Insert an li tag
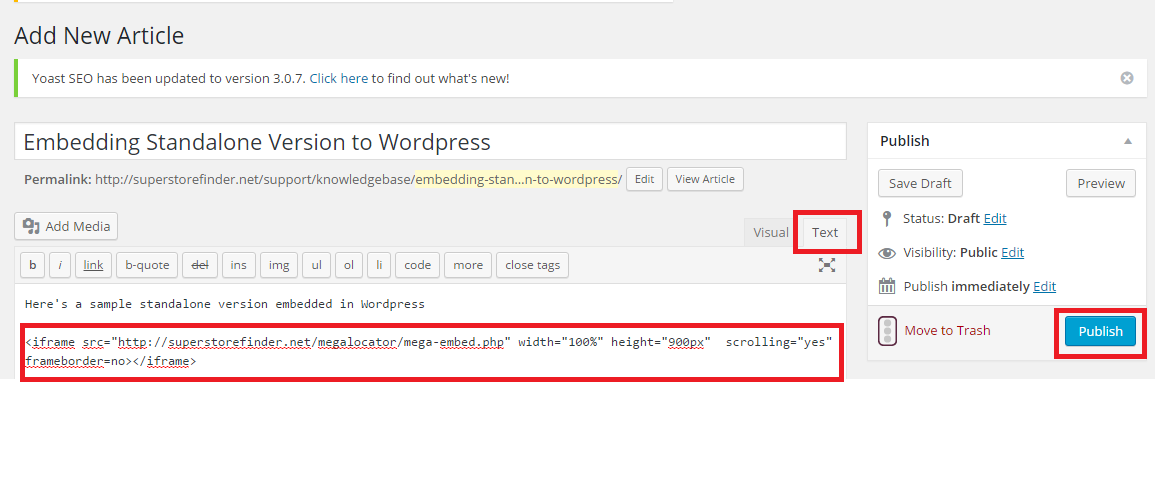The width and height of the screenshot is (1155, 491). point(379,265)
